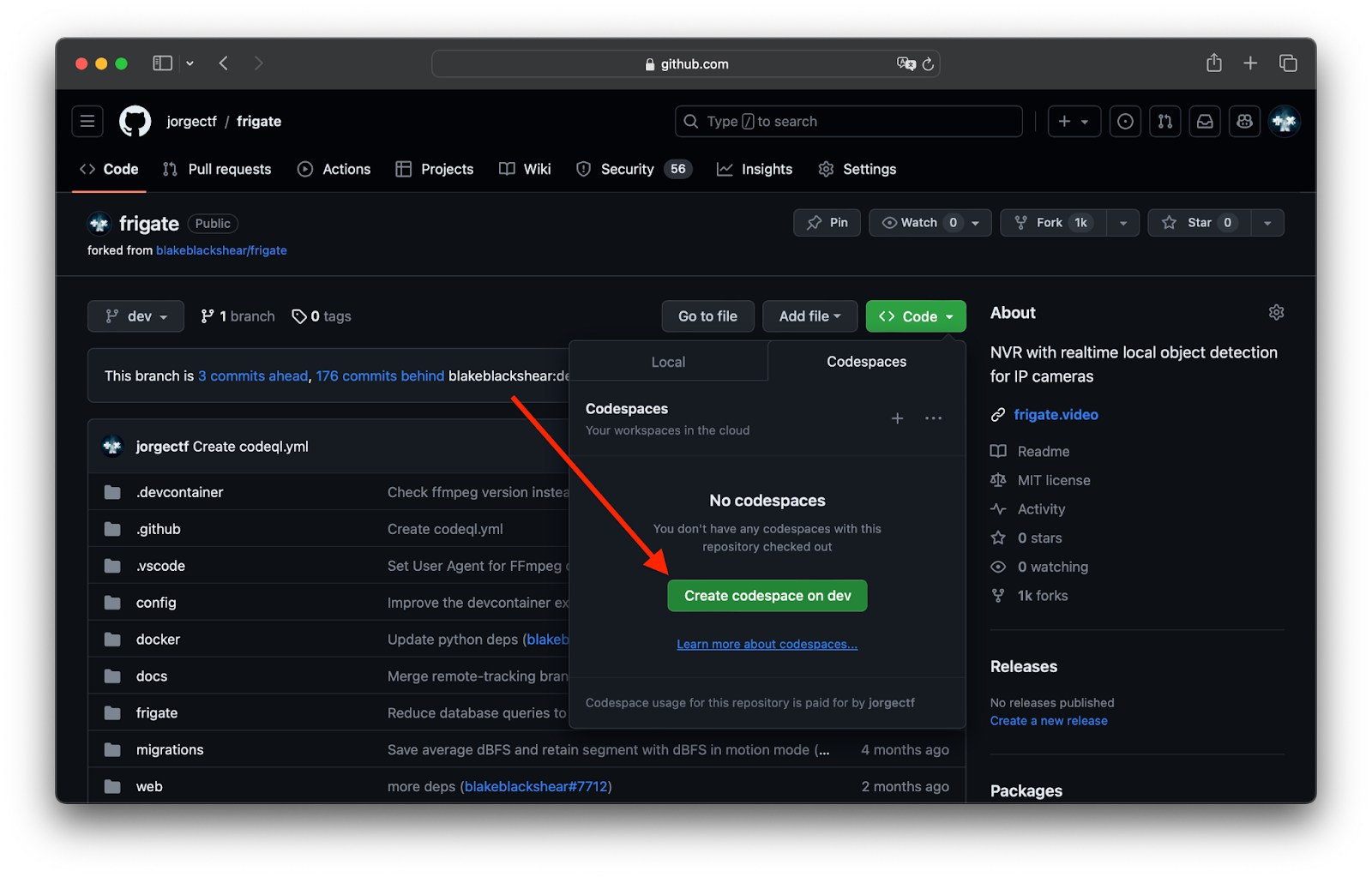Click the Safari share icon
The width and height of the screenshot is (1372, 877).
(1213, 63)
